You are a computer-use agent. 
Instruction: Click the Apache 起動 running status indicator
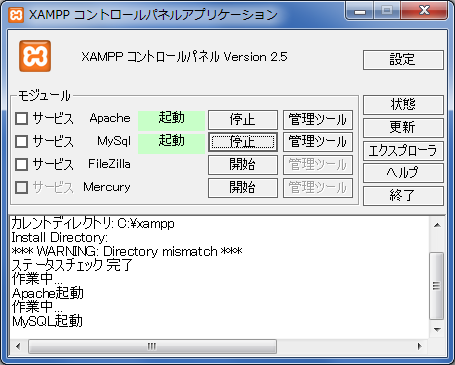click(171, 120)
